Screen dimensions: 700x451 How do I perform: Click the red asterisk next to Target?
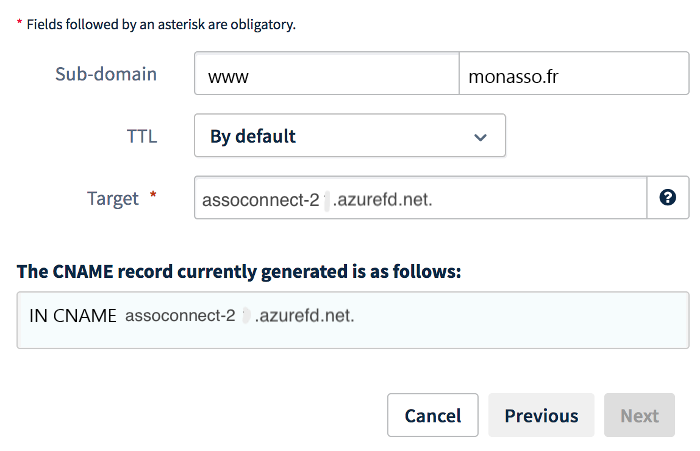[153, 195]
